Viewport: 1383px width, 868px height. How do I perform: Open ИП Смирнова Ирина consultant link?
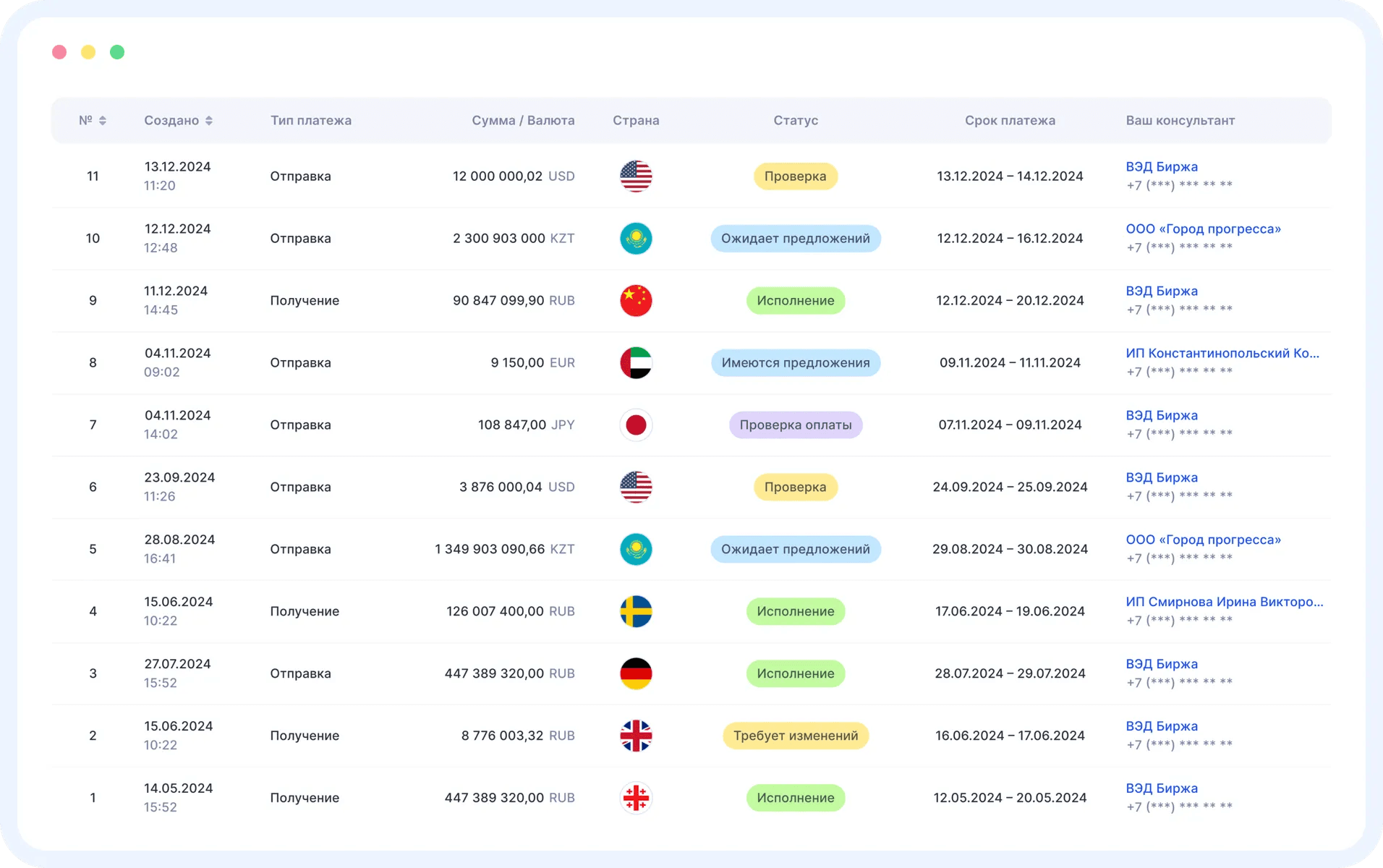point(1224,603)
